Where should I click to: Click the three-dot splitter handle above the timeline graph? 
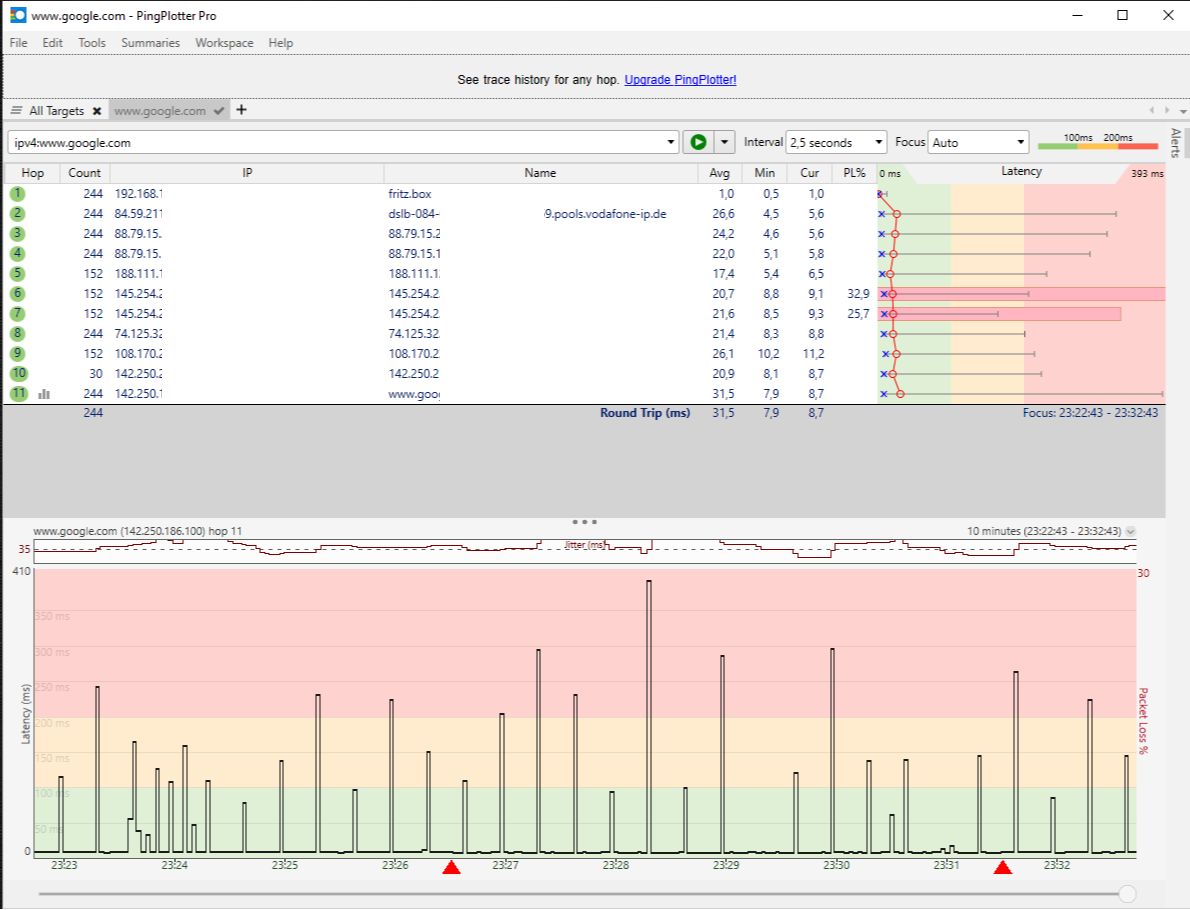coord(584,522)
